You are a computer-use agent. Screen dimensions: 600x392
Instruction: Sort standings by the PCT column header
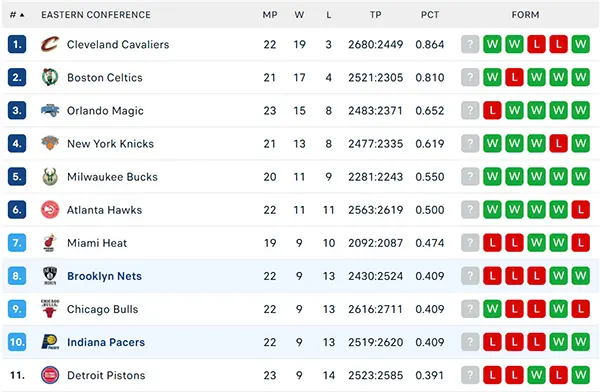(430, 15)
